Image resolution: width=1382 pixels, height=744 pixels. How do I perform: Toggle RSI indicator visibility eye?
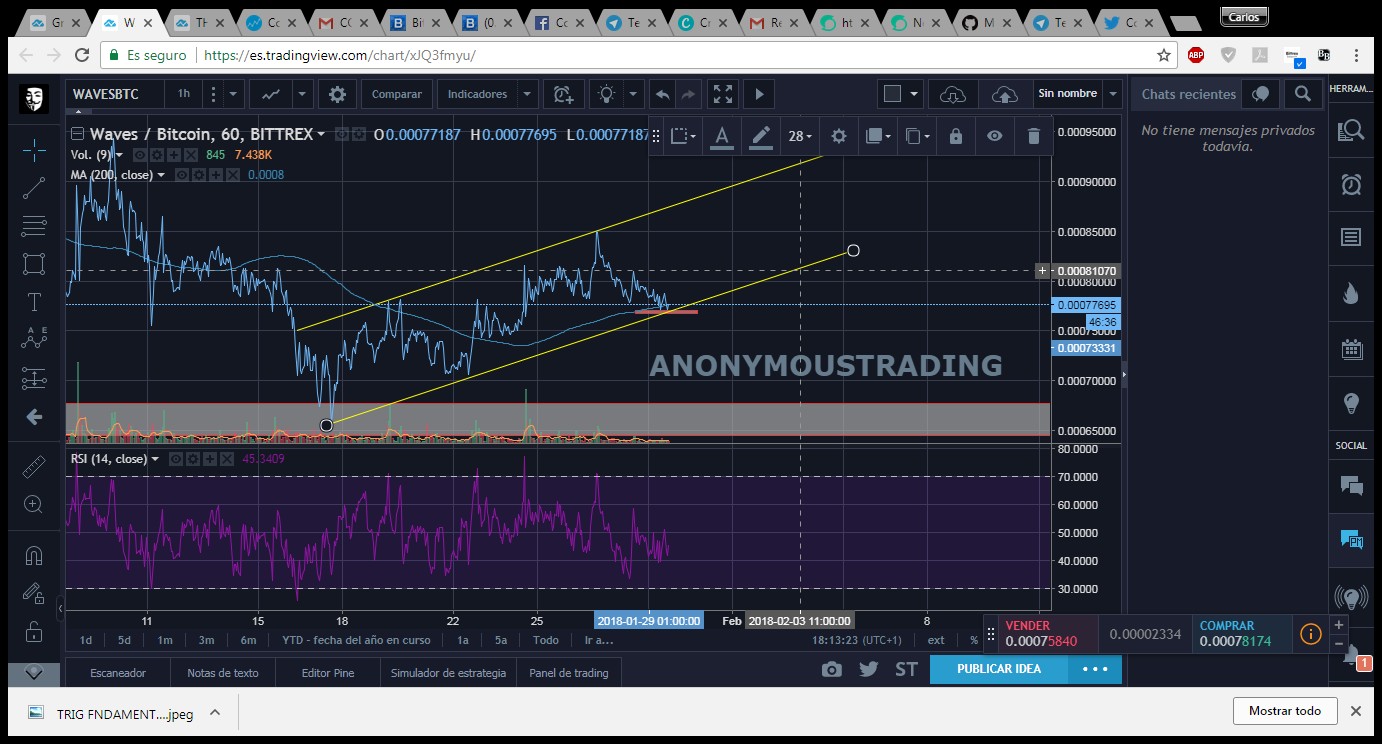[x=176, y=459]
